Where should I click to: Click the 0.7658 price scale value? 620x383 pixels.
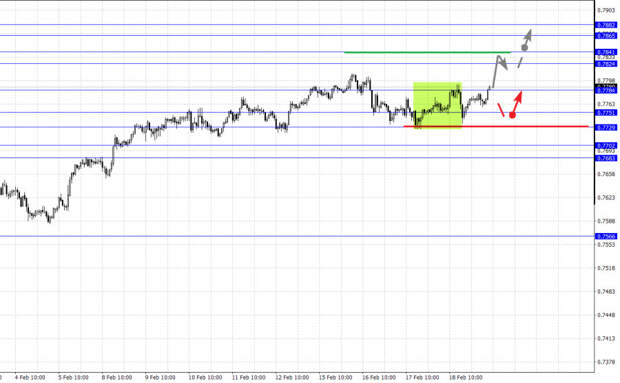(x=606, y=174)
